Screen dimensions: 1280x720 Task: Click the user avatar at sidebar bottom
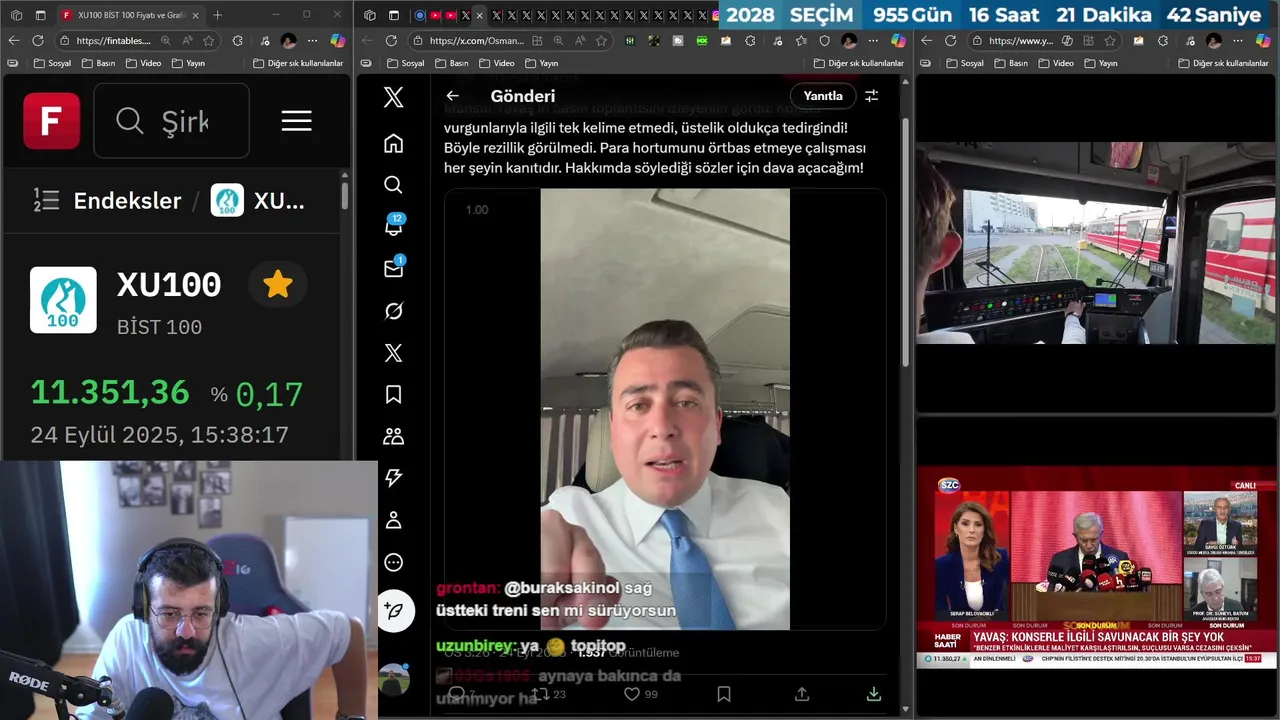pyautogui.click(x=394, y=679)
